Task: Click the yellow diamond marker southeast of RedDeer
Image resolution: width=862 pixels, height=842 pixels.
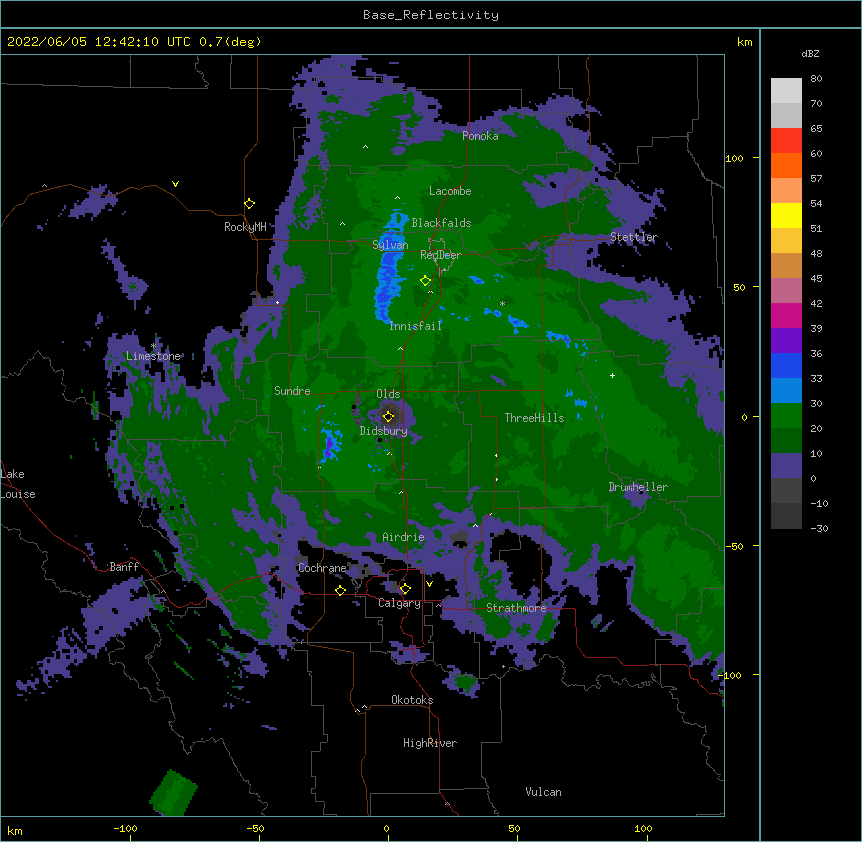Action: coord(425,281)
